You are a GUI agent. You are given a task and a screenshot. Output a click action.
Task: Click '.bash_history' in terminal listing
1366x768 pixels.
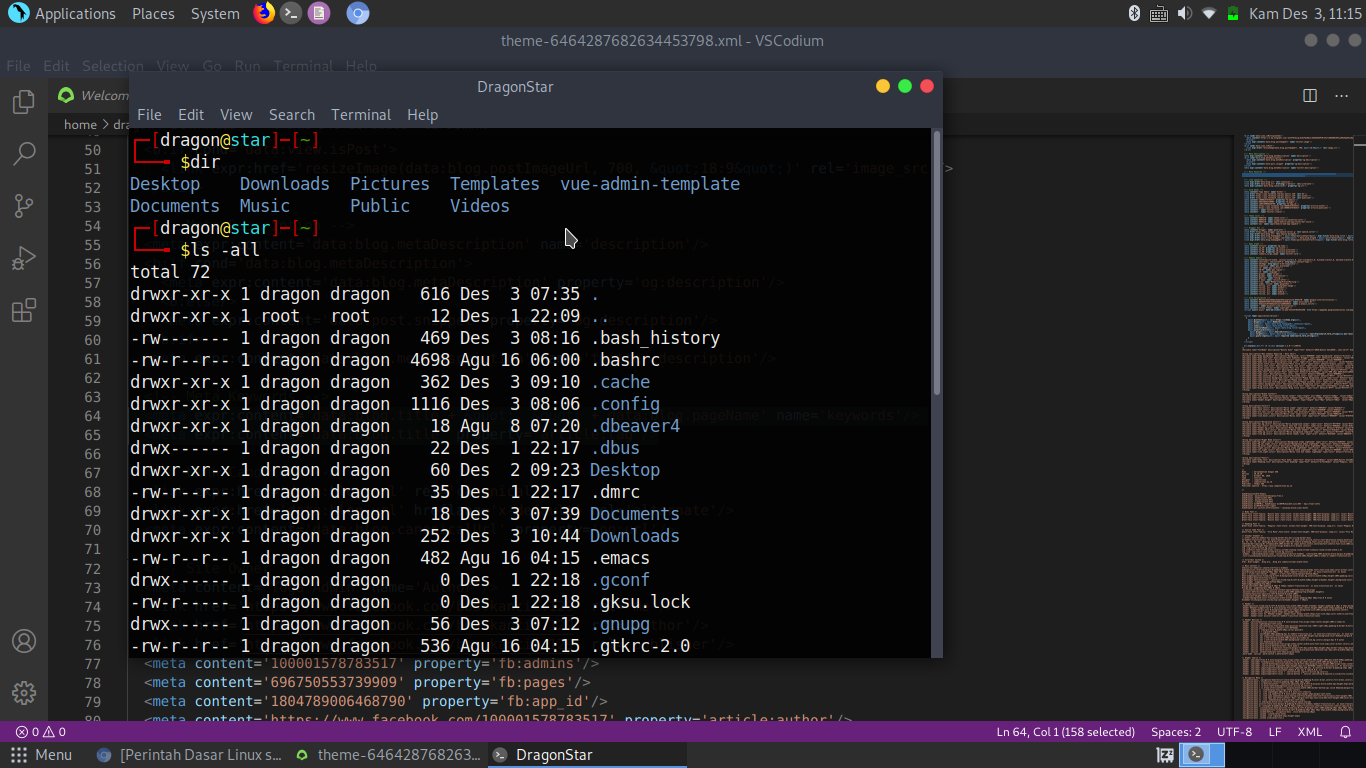pyautogui.click(x=655, y=338)
